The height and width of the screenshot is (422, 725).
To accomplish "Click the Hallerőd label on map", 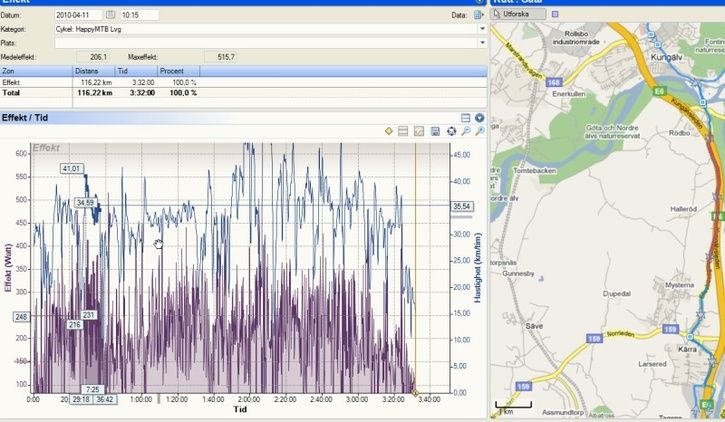I will (x=683, y=209).
